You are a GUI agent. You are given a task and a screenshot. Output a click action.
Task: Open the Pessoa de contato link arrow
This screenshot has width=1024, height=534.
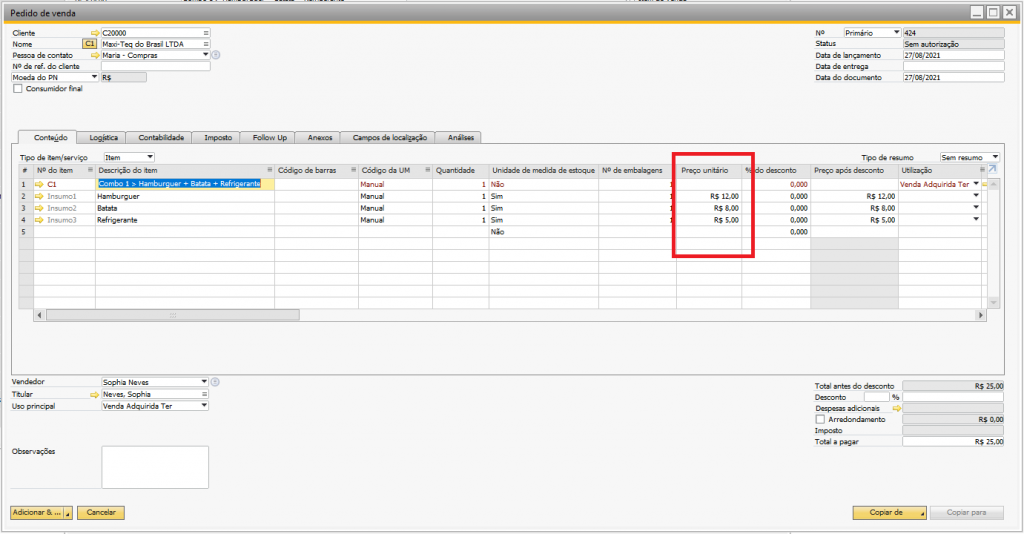click(x=95, y=55)
